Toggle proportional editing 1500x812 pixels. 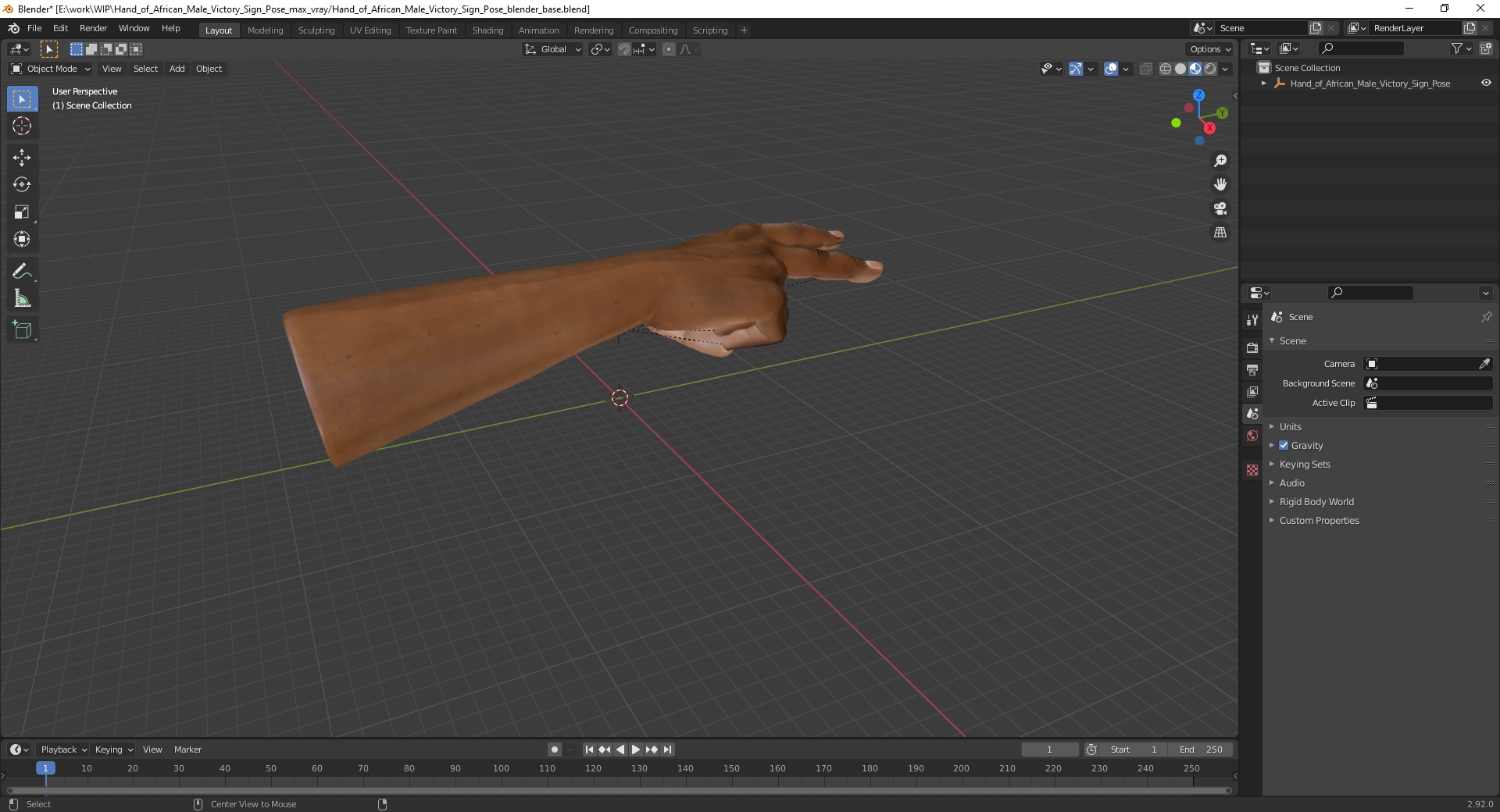tap(669, 49)
